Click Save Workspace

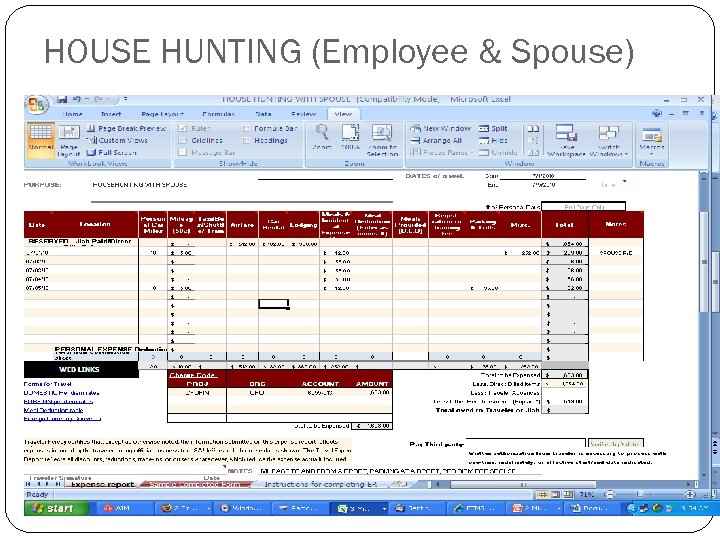click(x=566, y=140)
